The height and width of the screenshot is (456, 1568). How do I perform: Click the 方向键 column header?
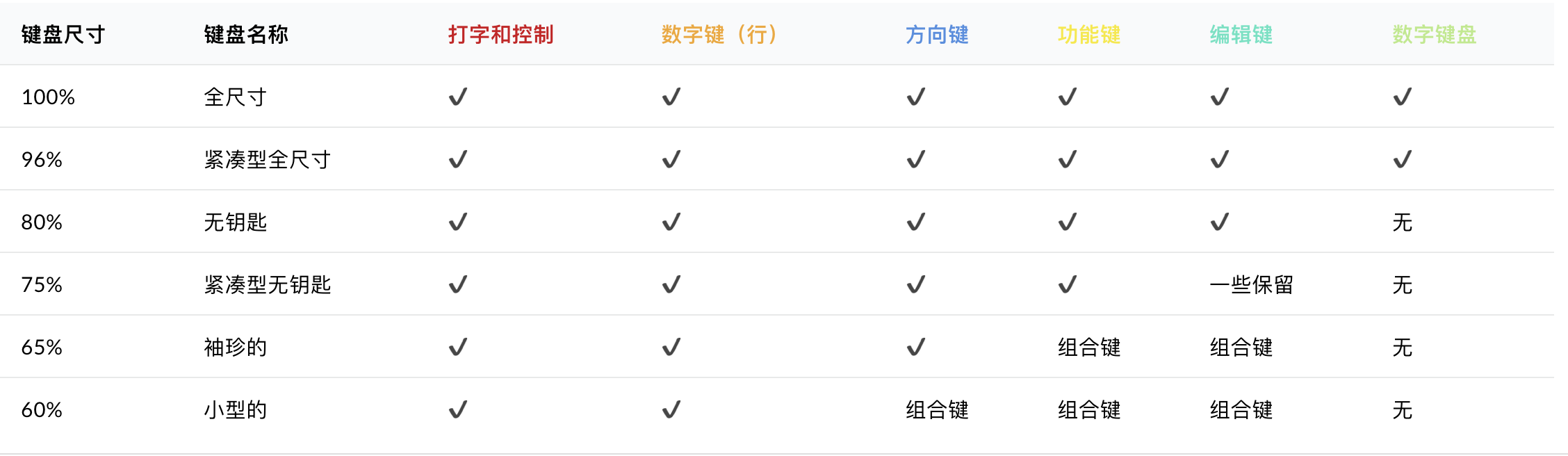(x=937, y=34)
